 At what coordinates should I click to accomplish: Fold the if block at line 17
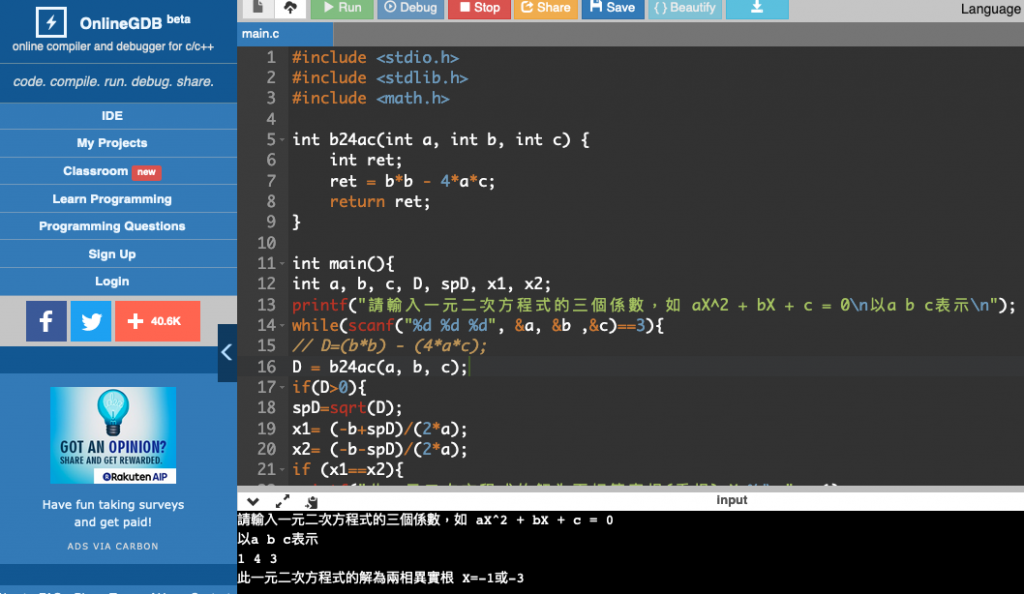coord(282,388)
